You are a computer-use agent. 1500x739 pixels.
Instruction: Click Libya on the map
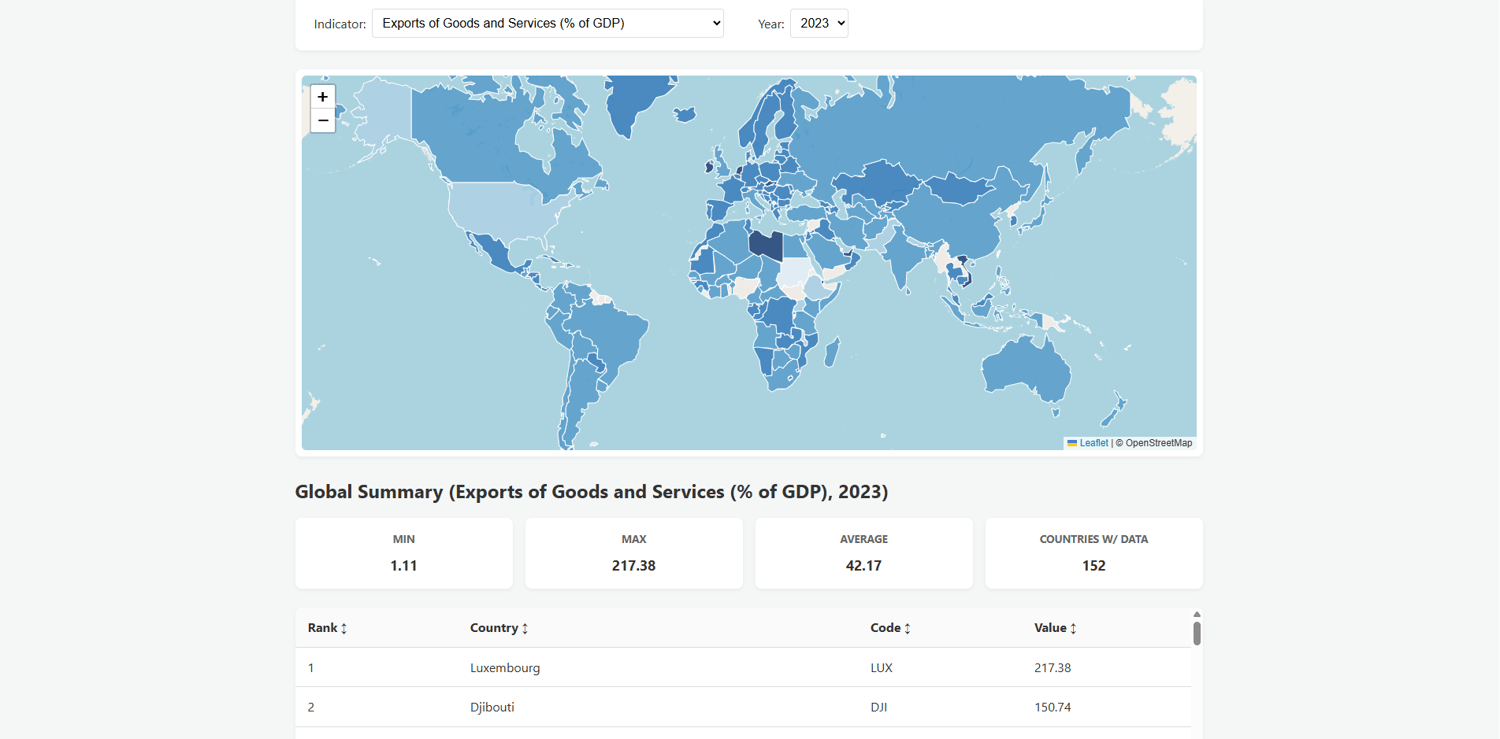[765, 244]
